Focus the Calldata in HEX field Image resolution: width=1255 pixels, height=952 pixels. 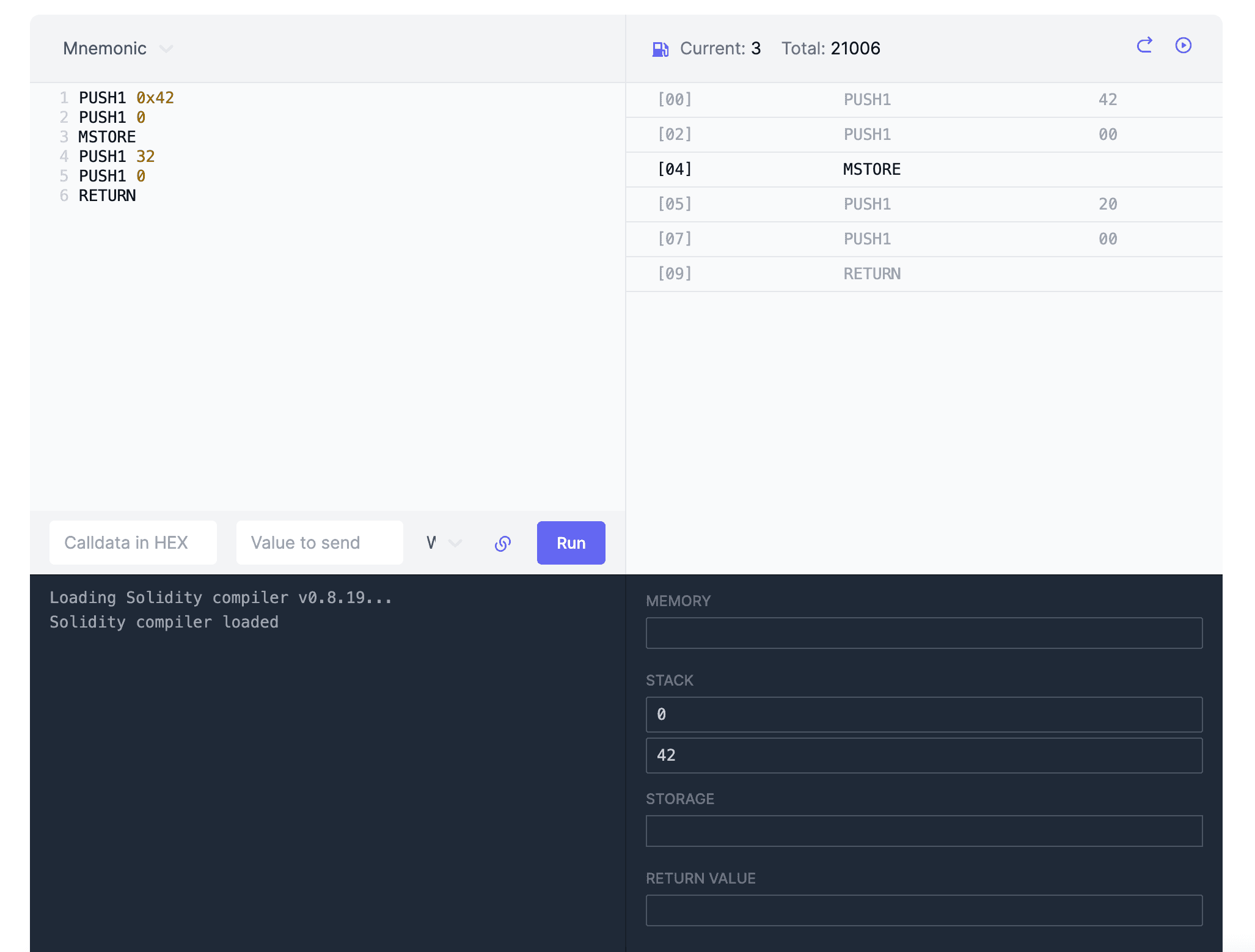(133, 543)
